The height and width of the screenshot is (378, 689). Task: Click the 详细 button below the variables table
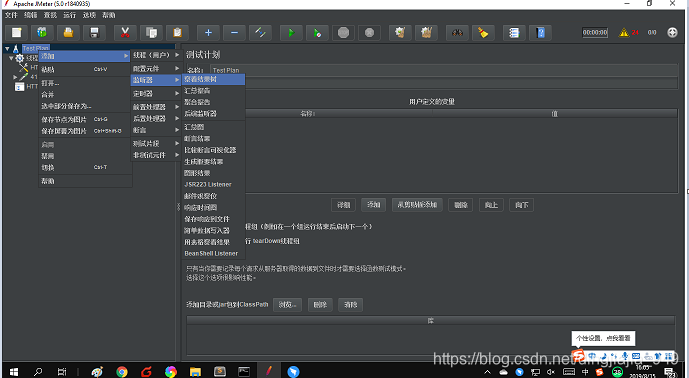(344, 205)
